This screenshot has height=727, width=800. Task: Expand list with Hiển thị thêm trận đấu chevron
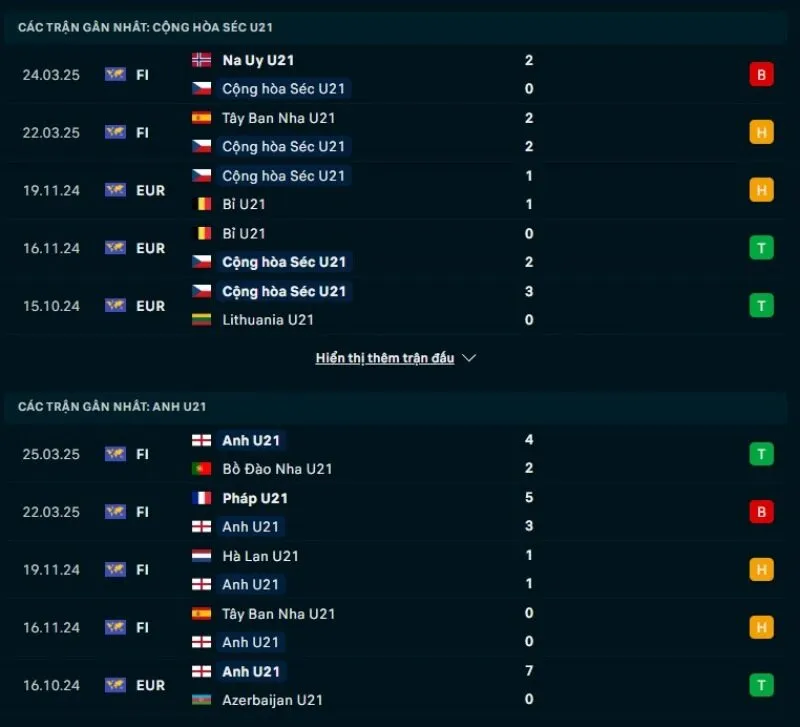470,358
